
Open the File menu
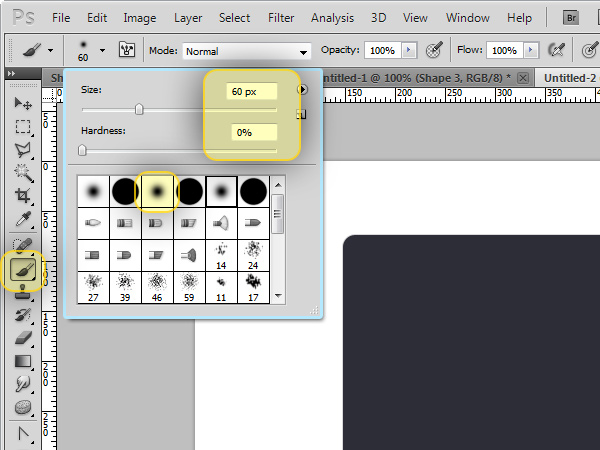[x=61, y=18]
